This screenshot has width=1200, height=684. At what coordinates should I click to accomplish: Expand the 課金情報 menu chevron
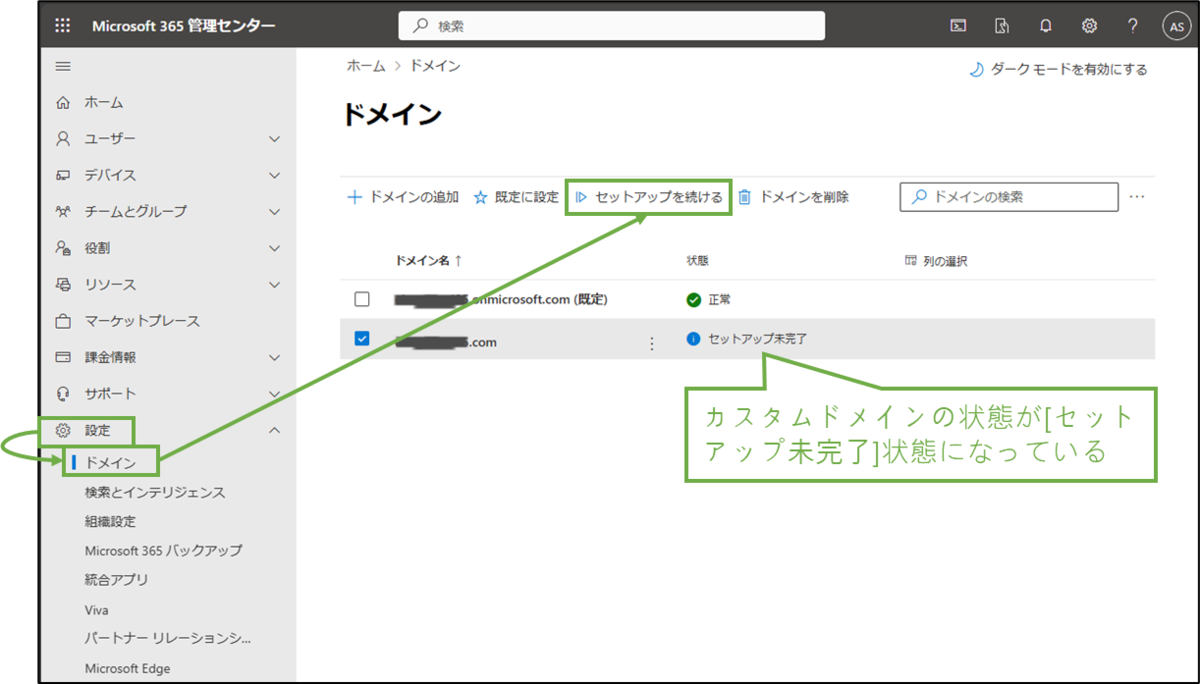click(x=275, y=357)
